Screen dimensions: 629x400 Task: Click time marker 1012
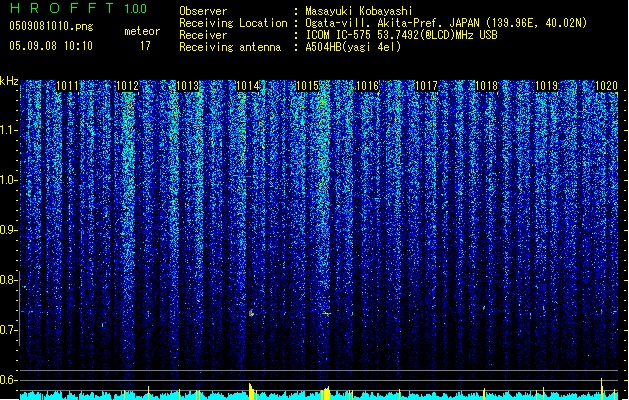point(127,86)
